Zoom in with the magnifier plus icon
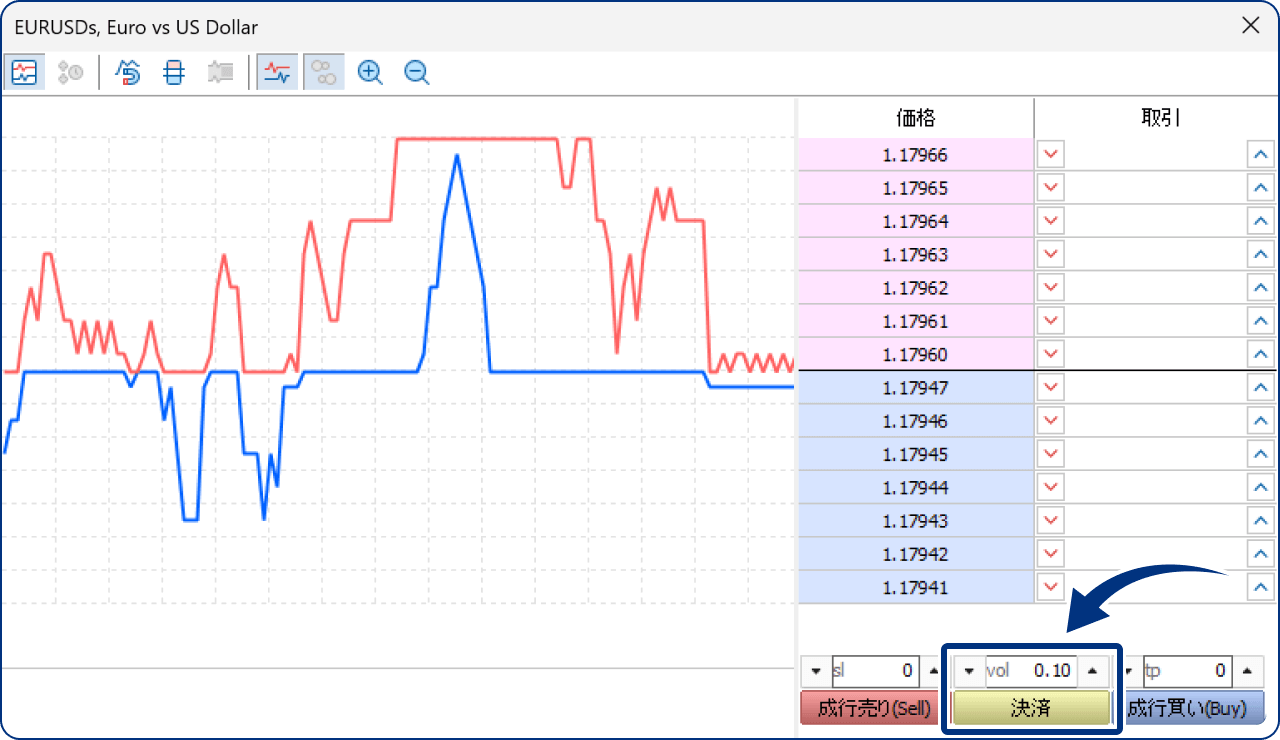Image resolution: width=1280 pixels, height=740 pixels. pyautogui.click(x=370, y=72)
